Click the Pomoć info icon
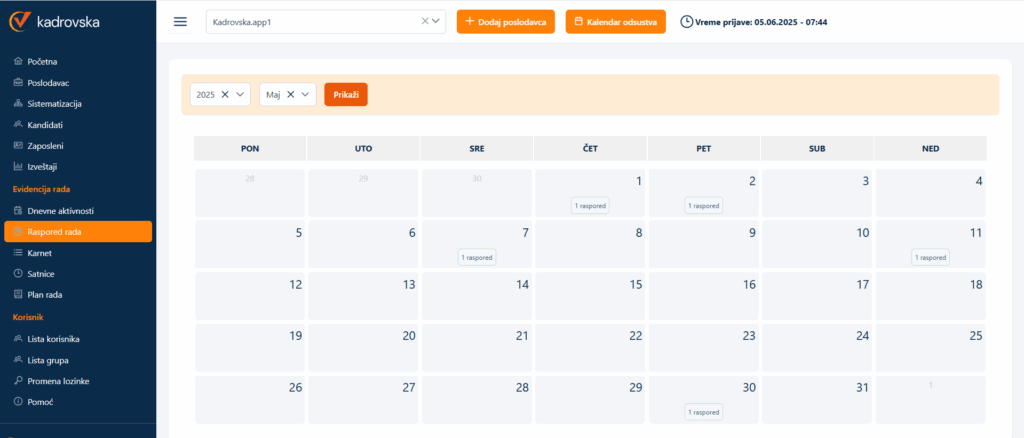This screenshot has height=438, width=1024. (x=18, y=402)
